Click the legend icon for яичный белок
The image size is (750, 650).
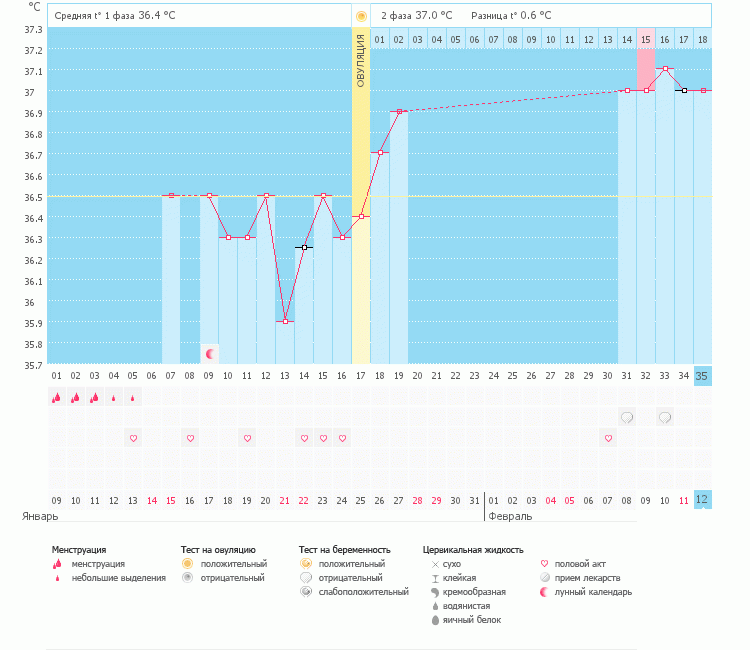coord(435,620)
